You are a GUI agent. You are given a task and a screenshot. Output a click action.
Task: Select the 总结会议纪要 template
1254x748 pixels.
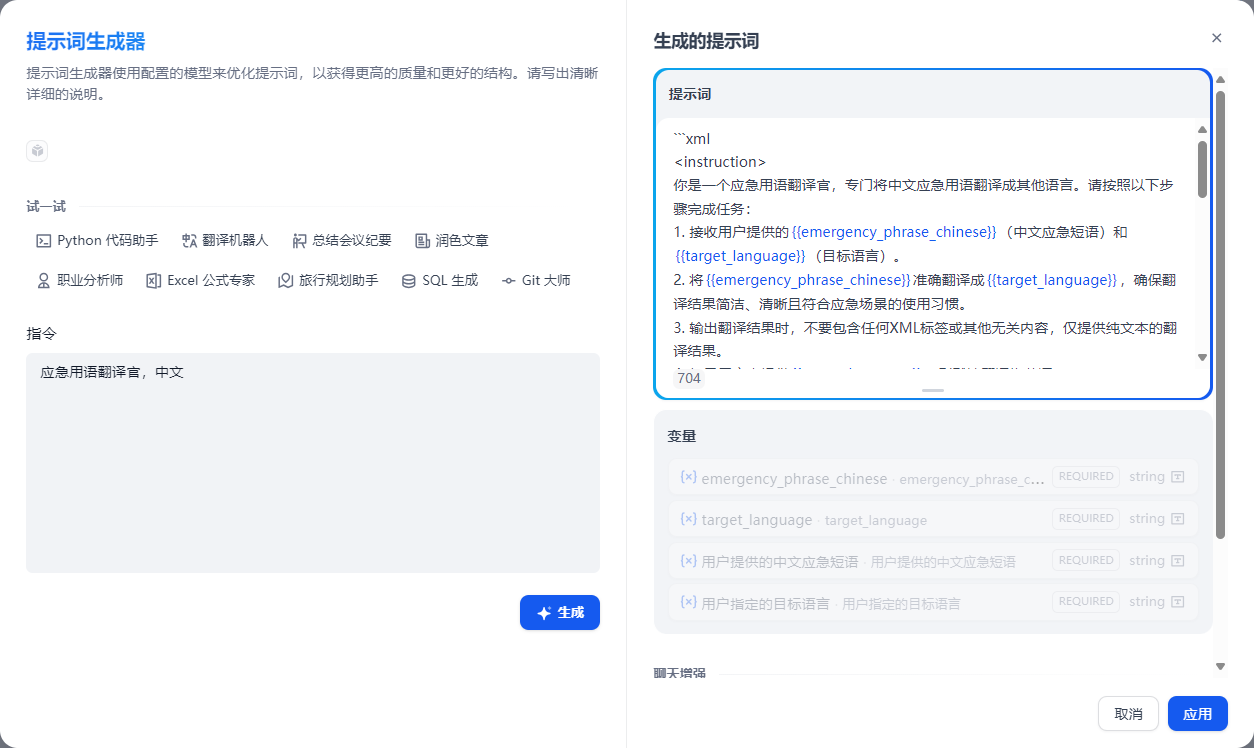[x=342, y=240]
